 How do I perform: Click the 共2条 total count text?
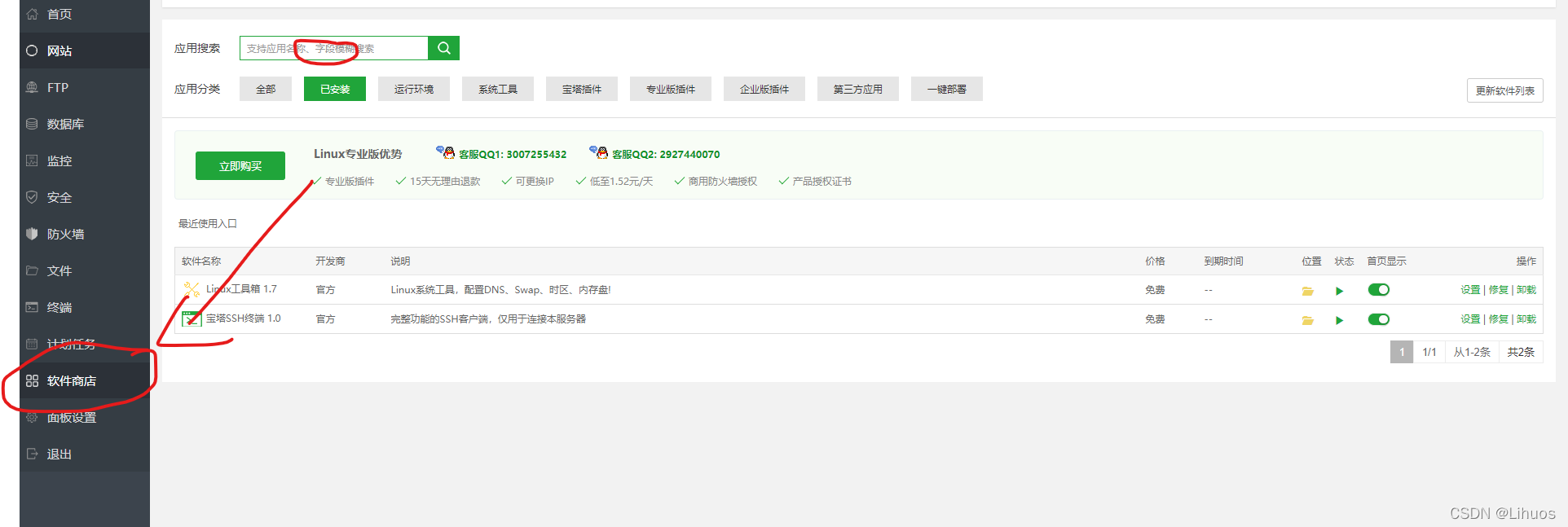1521,352
